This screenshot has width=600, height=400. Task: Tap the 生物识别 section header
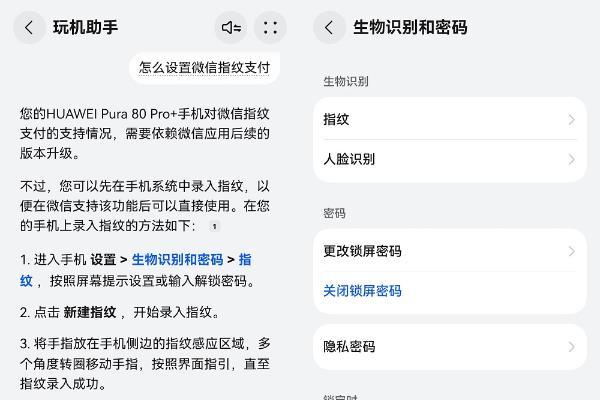pos(346,81)
